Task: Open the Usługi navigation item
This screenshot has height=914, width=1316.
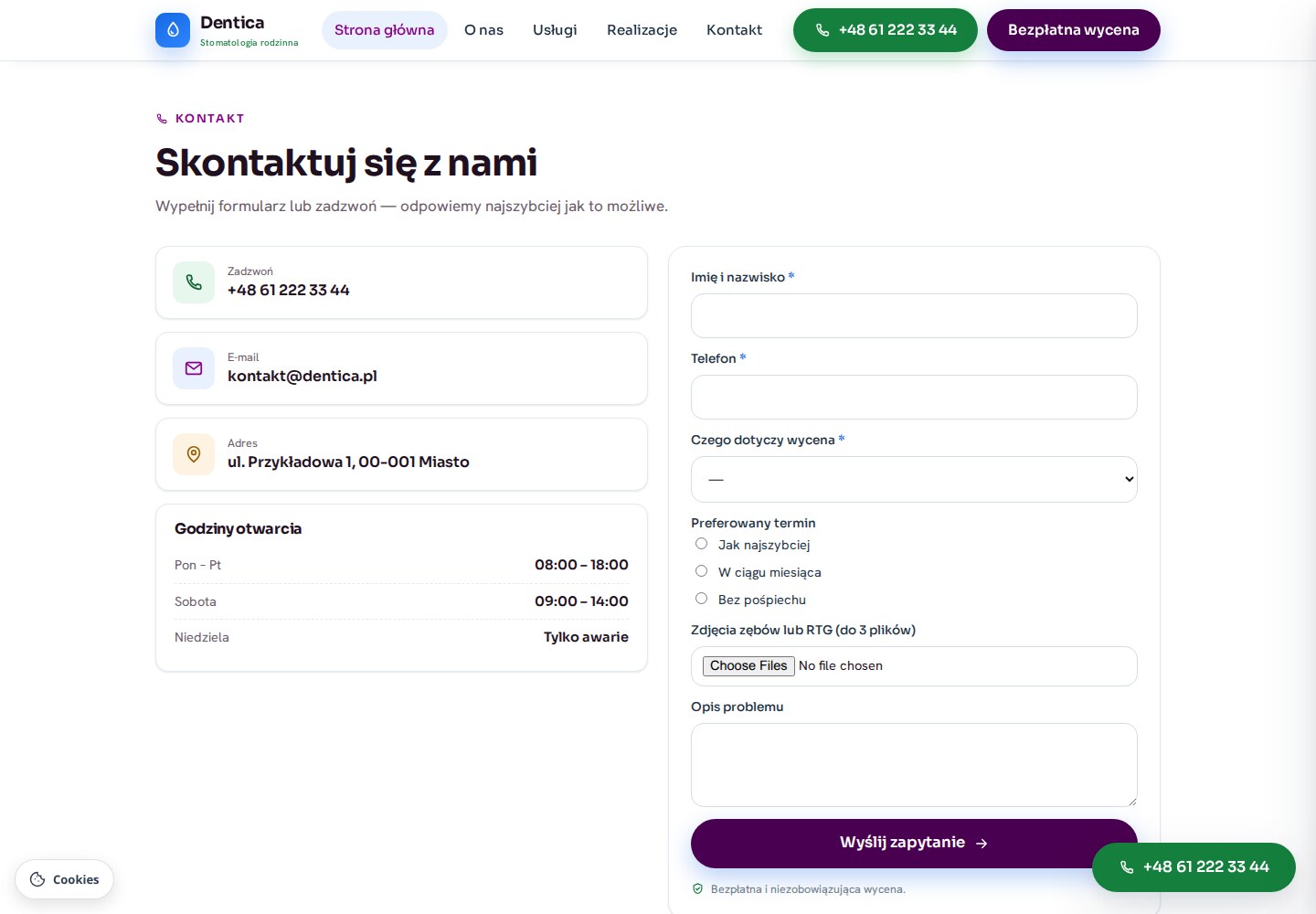Action: click(555, 30)
